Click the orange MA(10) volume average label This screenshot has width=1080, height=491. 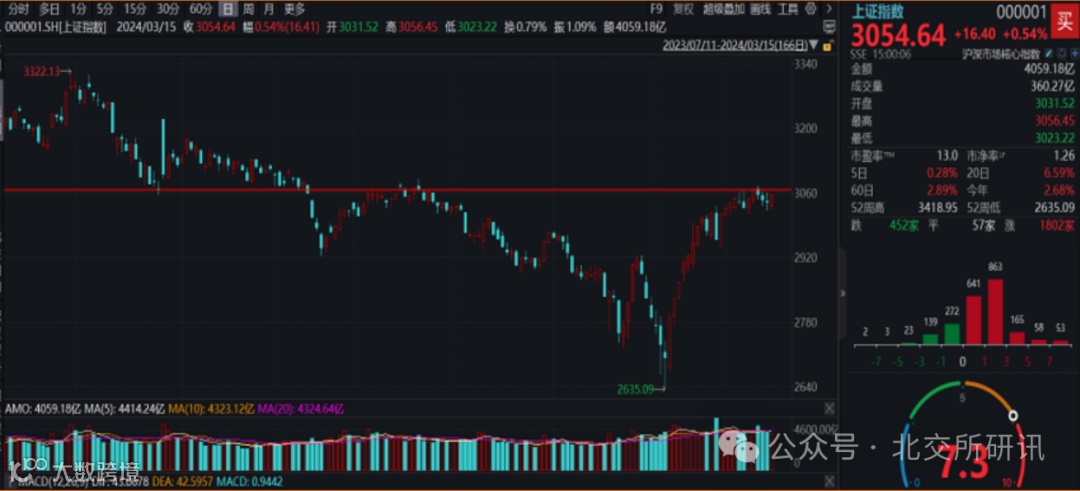click(212, 409)
